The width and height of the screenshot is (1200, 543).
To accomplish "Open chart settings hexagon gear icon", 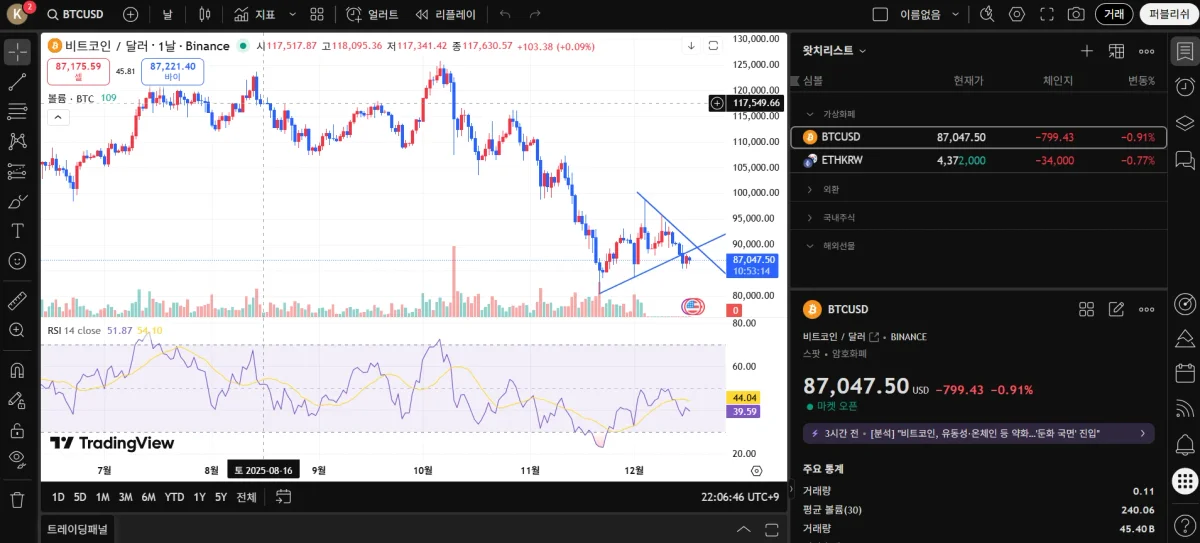I will pos(1017,15).
